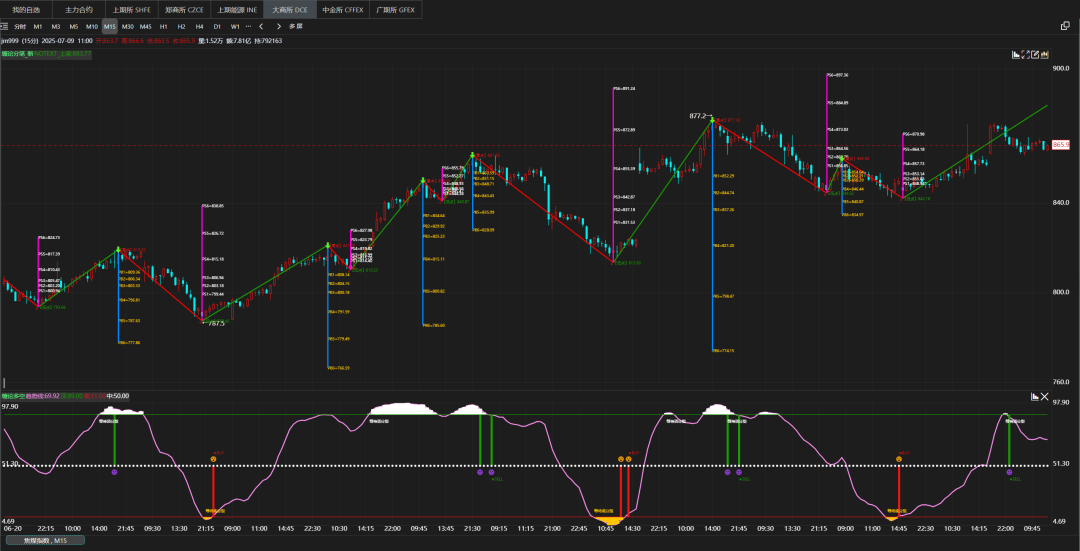Go to next period with right arrow
The width and height of the screenshot is (1080, 551).
coord(278,26)
